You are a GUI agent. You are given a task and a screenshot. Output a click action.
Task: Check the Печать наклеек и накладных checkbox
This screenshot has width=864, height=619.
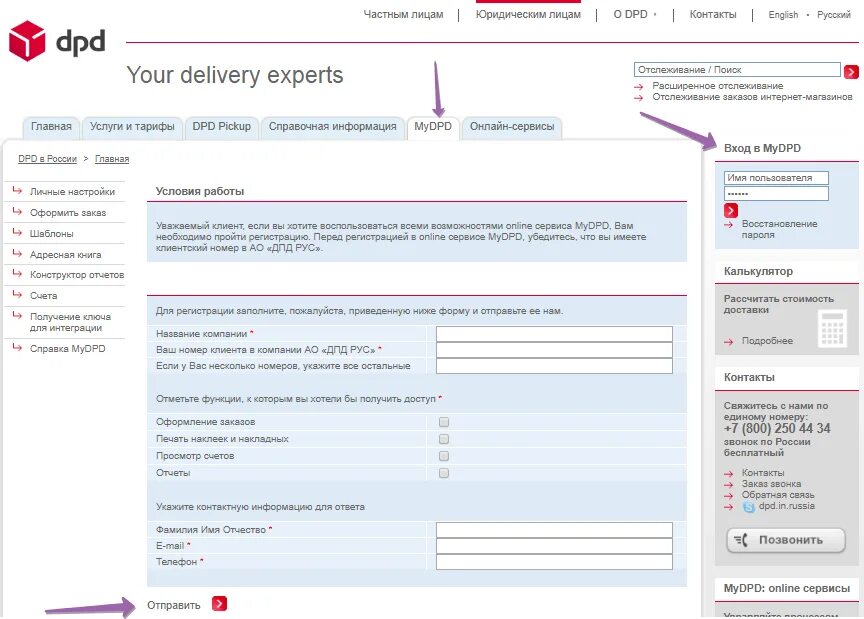click(444, 439)
